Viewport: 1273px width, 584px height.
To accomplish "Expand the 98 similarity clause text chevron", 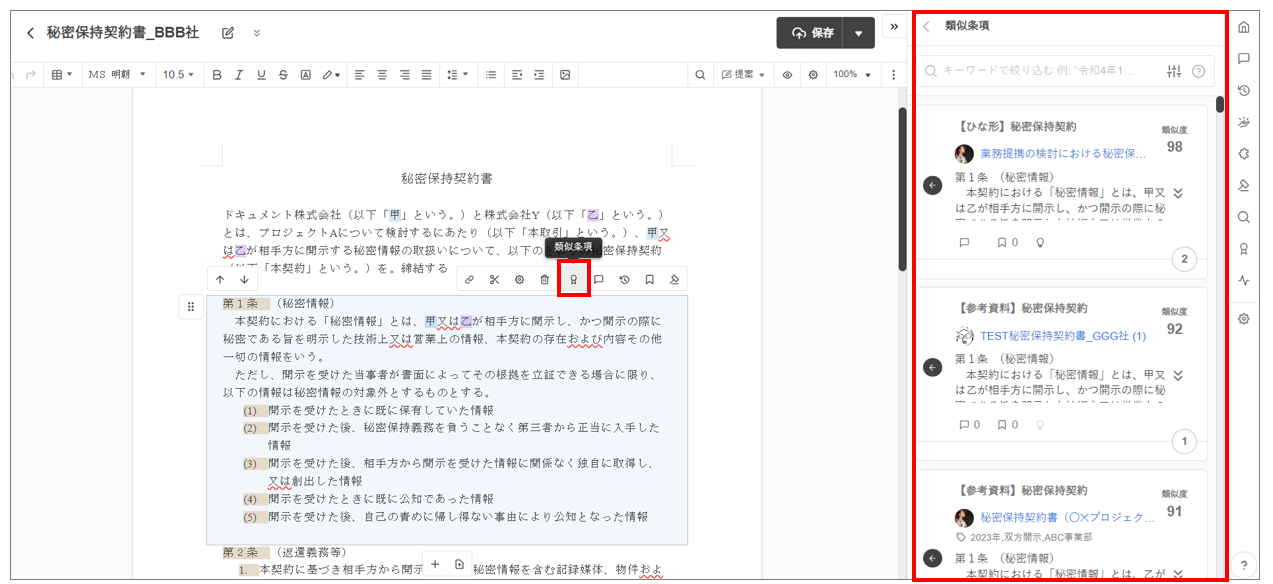I will [1178, 193].
